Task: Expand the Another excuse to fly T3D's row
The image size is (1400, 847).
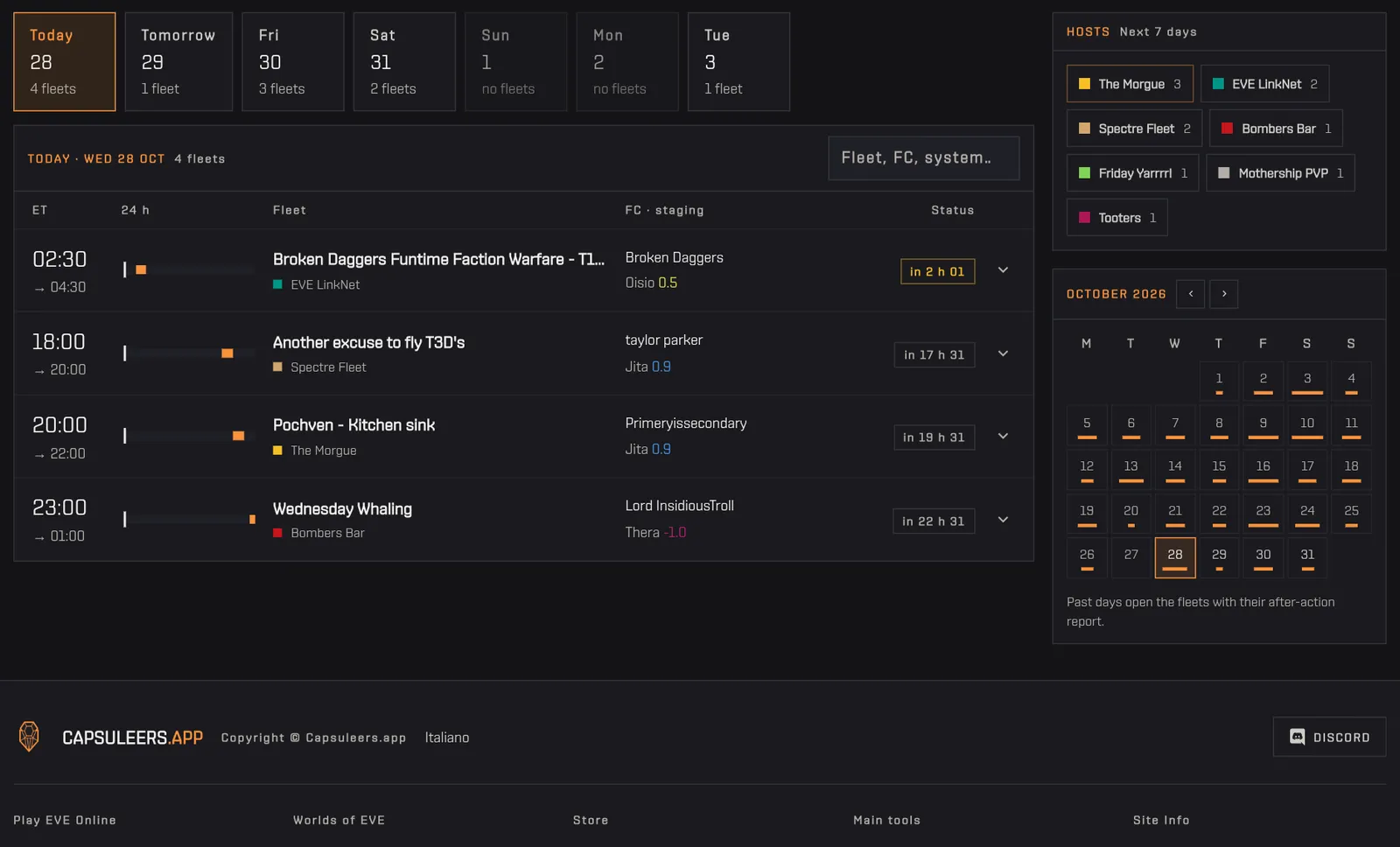Action: (1003, 353)
